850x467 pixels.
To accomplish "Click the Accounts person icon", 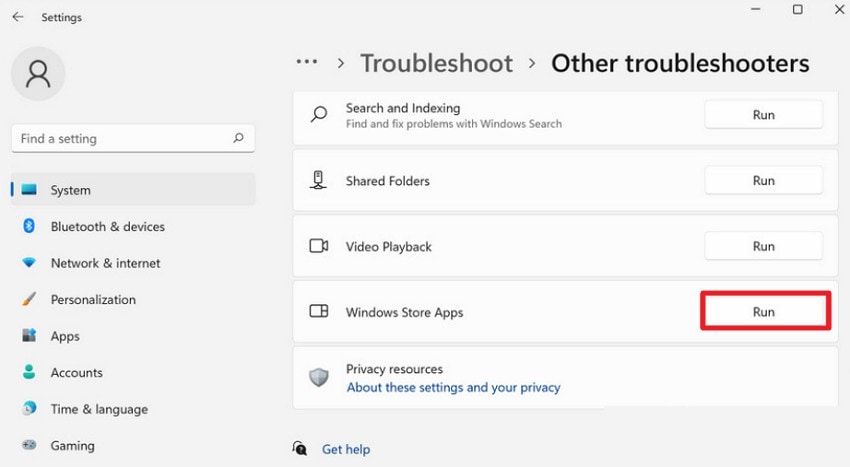I will (x=29, y=372).
